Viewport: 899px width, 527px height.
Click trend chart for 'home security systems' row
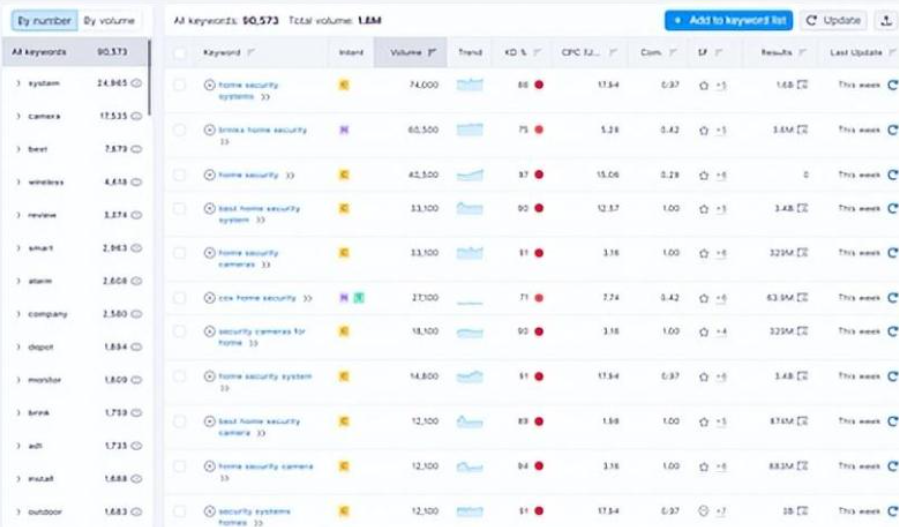(x=470, y=85)
